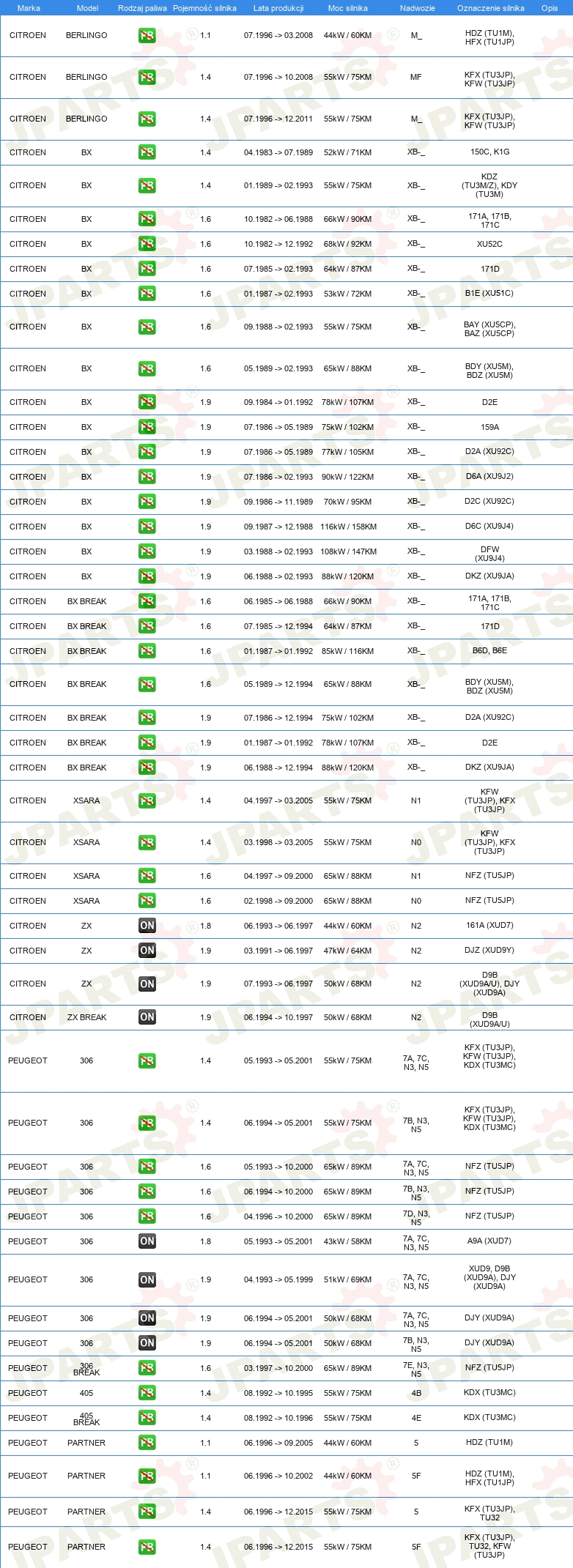The height and width of the screenshot is (1568, 573).
Task: Click diesel ON icon in ZX BREAK row
Action: (x=147, y=1017)
